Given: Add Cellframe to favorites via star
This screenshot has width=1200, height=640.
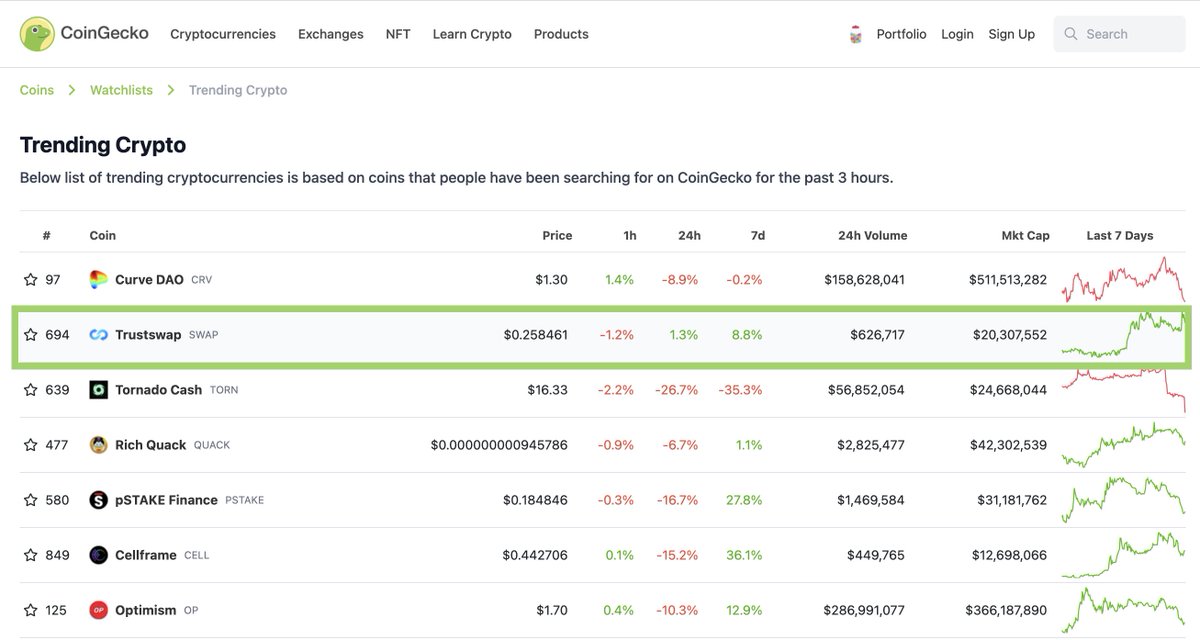Looking at the screenshot, I should (x=30, y=555).
